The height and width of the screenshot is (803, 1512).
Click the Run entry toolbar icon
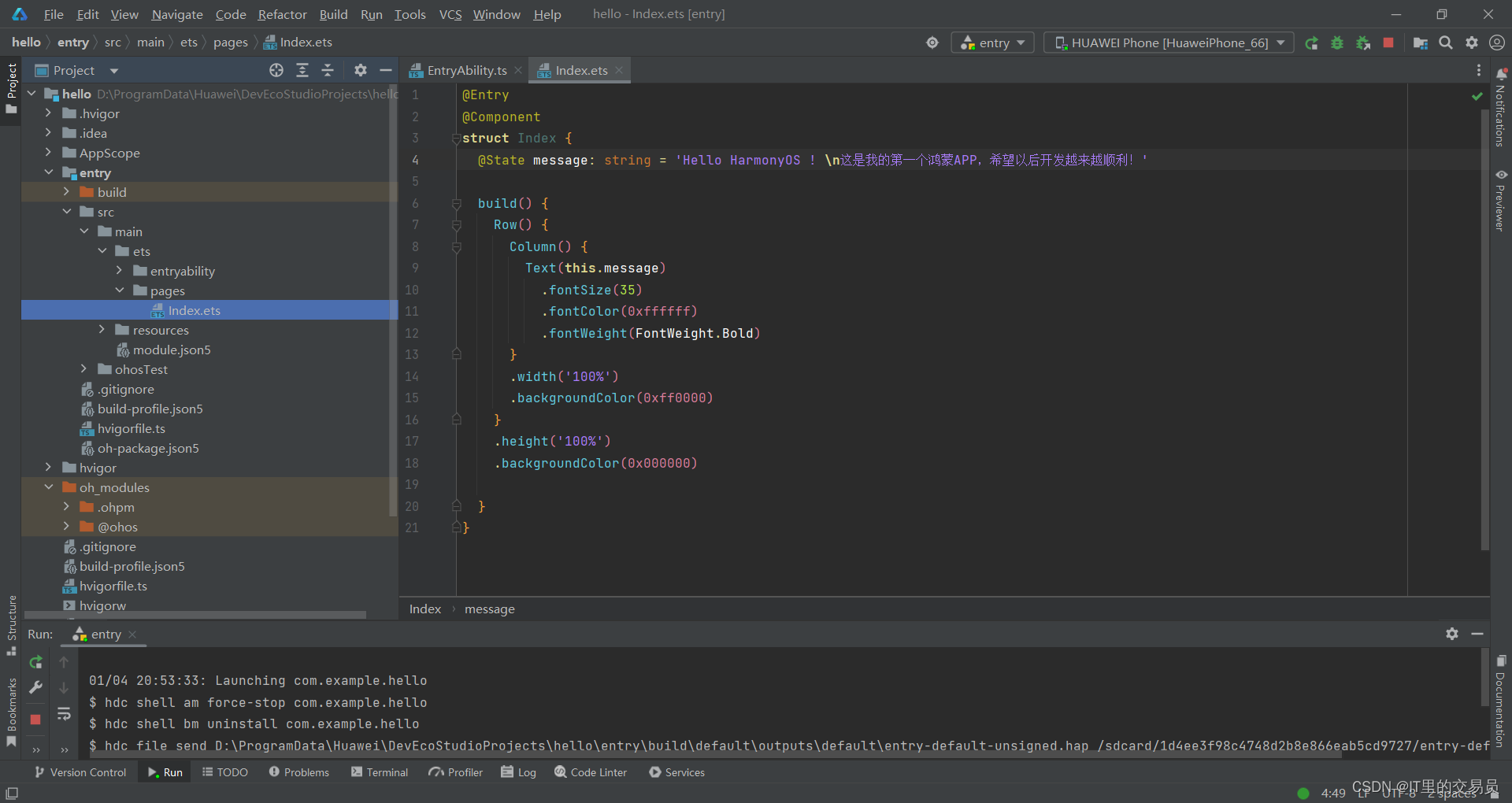click(1311, 43)
